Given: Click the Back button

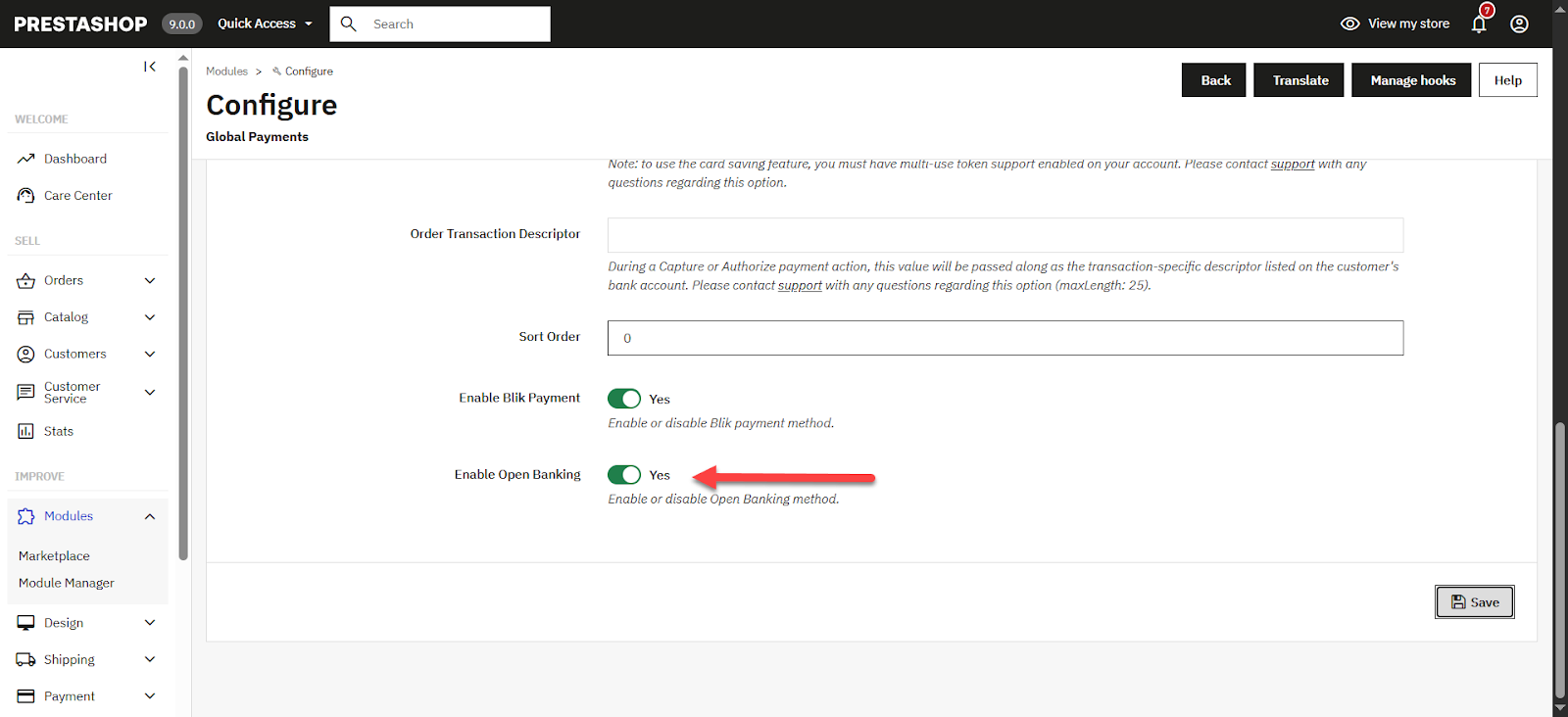Looking at the screenshot, I should click(1214, 80).
